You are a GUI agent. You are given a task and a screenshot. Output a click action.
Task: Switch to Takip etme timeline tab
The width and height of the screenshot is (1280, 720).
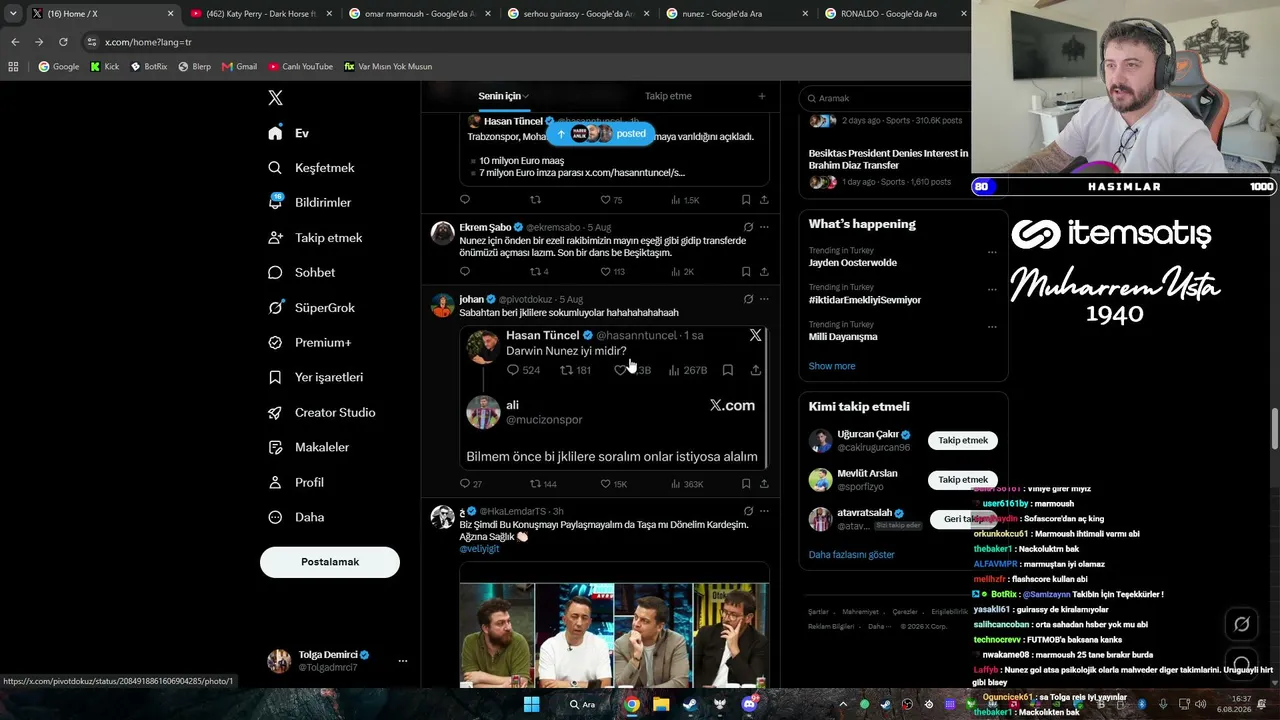coord(668,96)
